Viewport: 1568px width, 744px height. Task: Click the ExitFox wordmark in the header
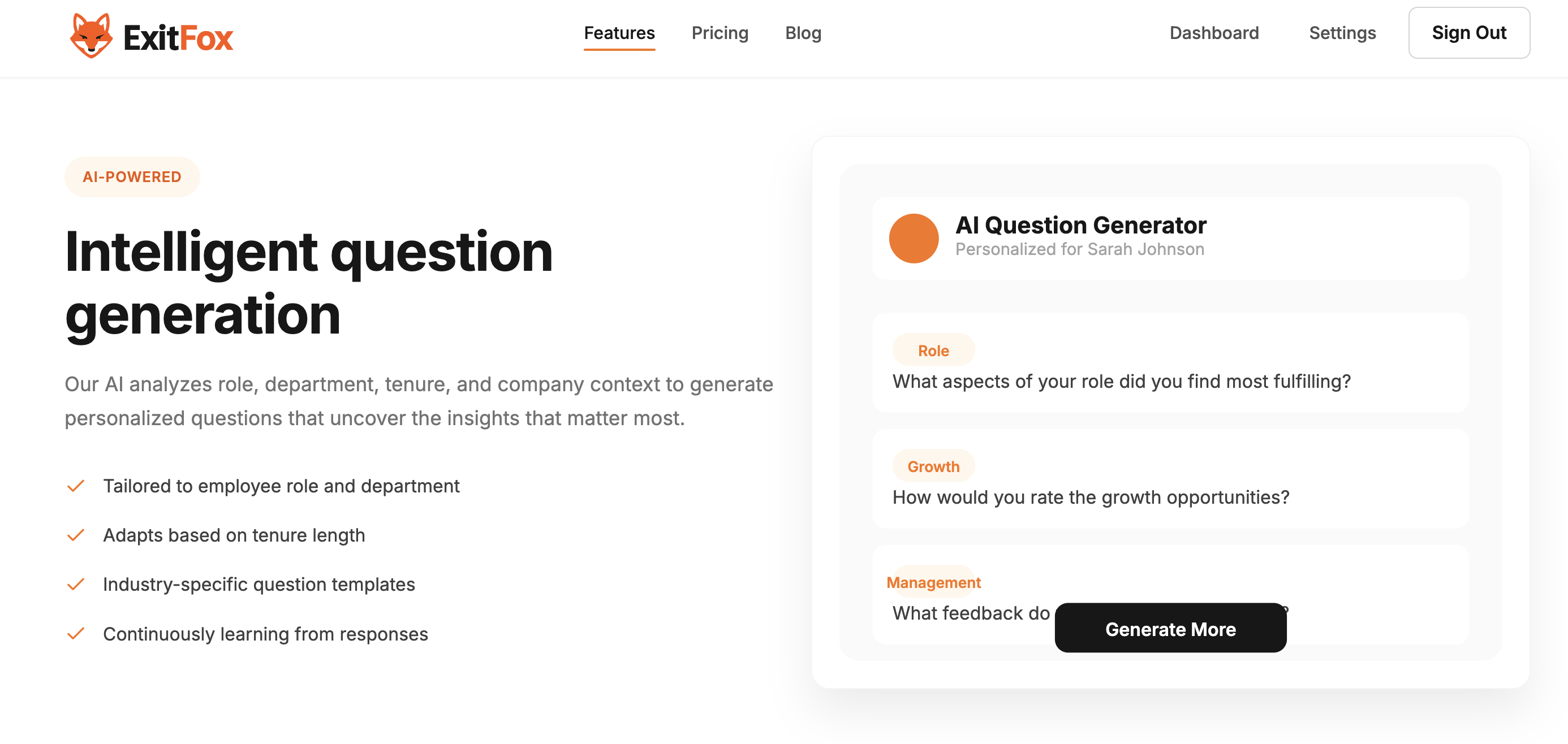[x=179, y=37]
